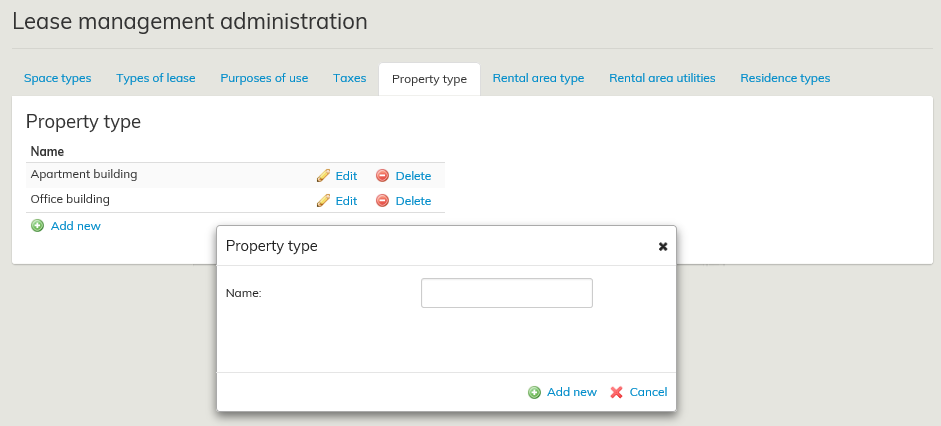The image size is (941, 426).
Task: Click the Add new text in the dialog footer
Action: (x=572, y=393)
